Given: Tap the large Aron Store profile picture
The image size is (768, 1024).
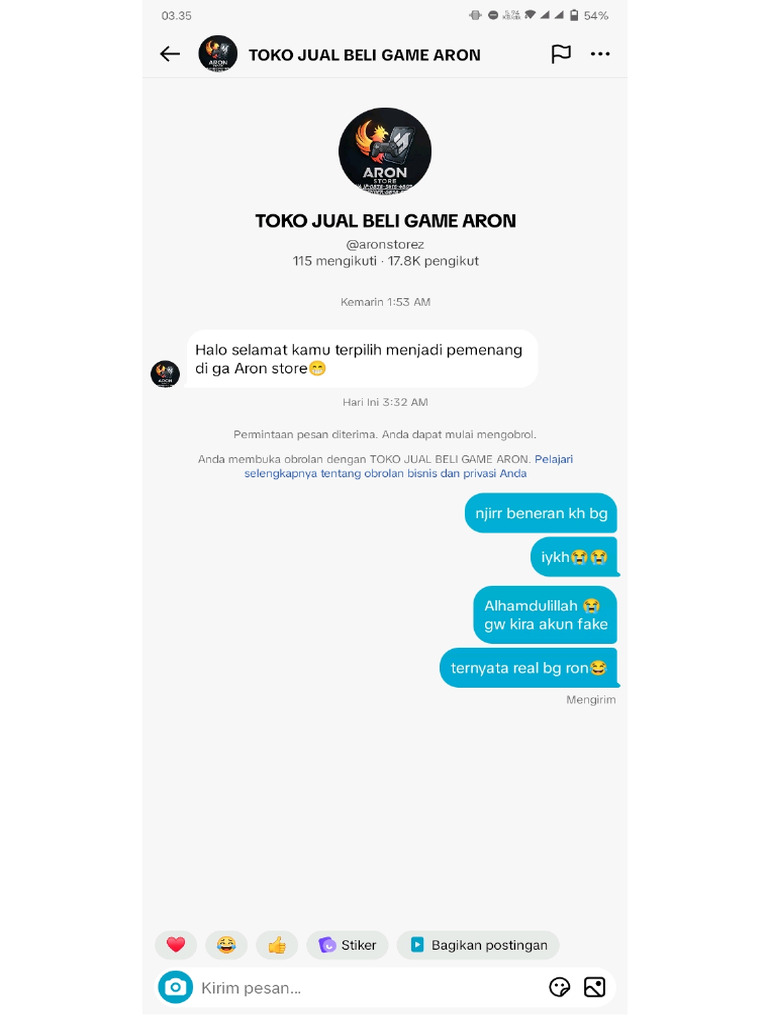Looking at the screenshot, I should [x=385, y=151].
